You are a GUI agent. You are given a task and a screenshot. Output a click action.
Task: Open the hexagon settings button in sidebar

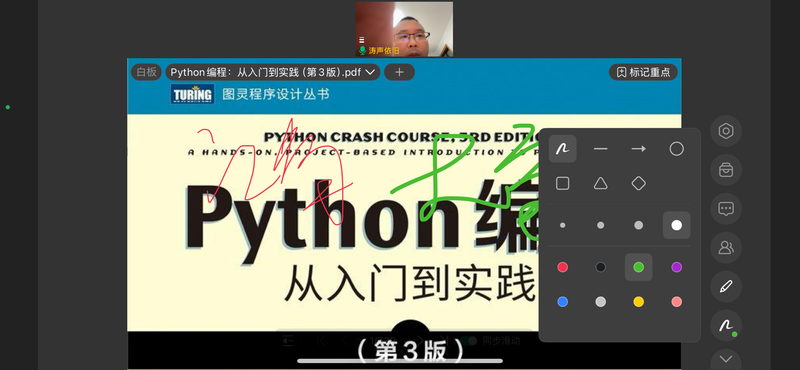[726, 131]
